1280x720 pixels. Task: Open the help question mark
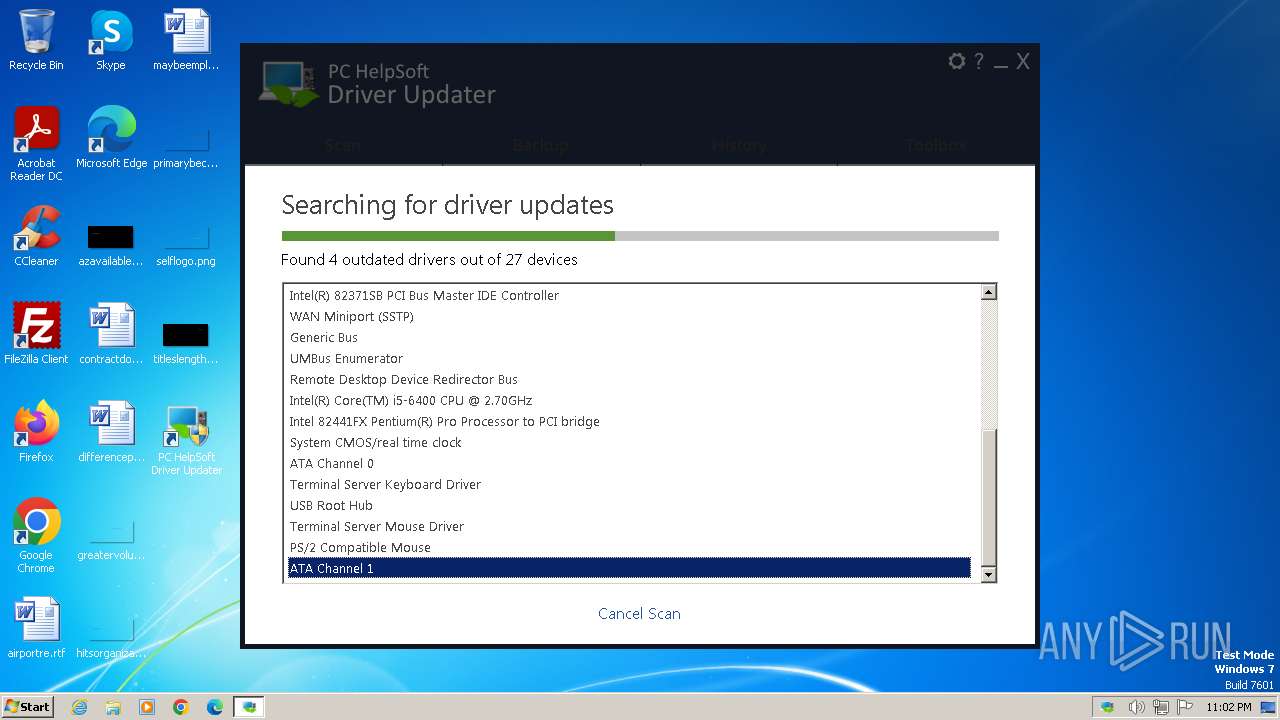pos(979,61)
